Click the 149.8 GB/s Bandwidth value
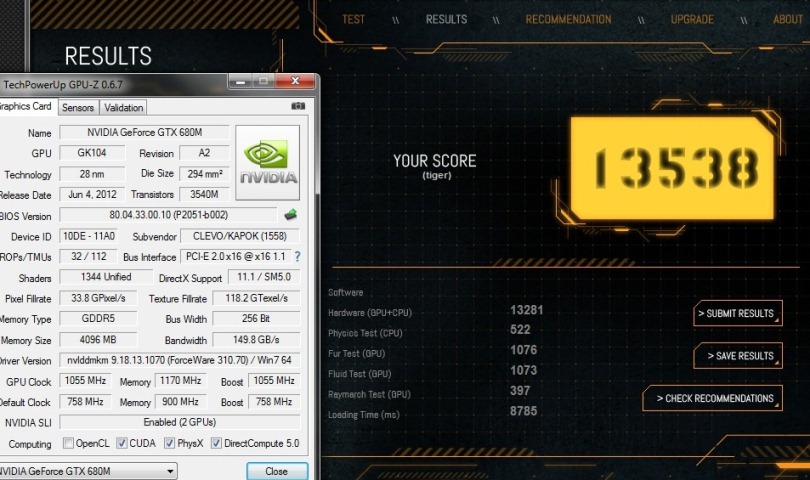 click(x=256, y=339)
